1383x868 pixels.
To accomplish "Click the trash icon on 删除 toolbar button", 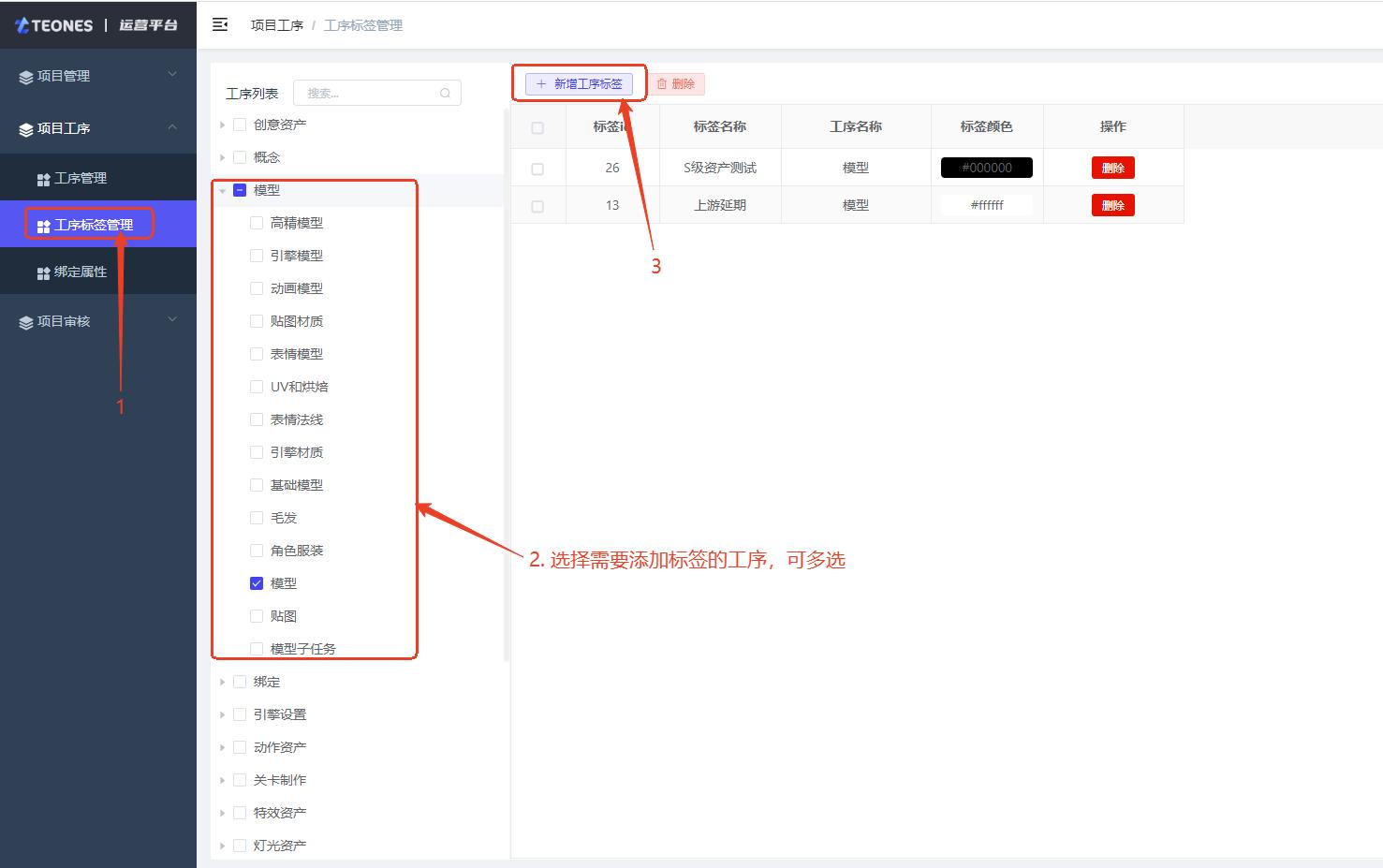I will [x=662, y=84].
